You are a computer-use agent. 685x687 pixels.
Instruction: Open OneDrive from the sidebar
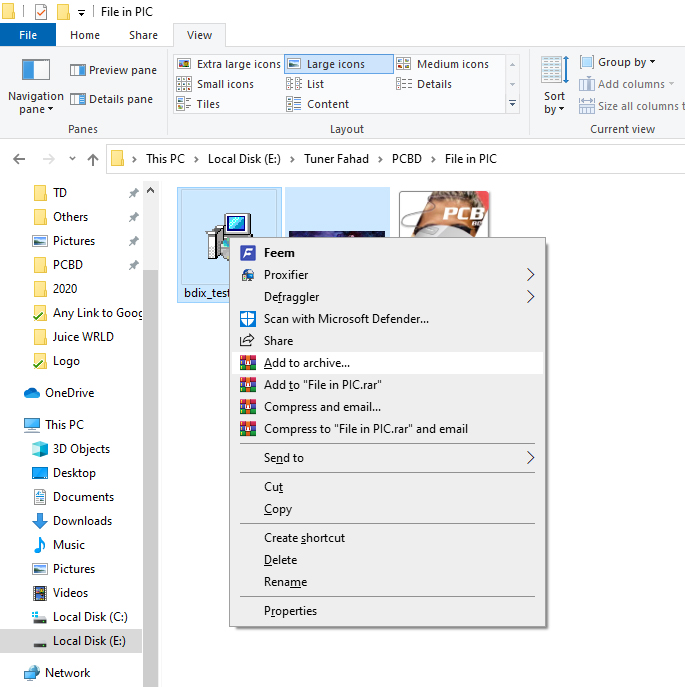coord(69,393)
